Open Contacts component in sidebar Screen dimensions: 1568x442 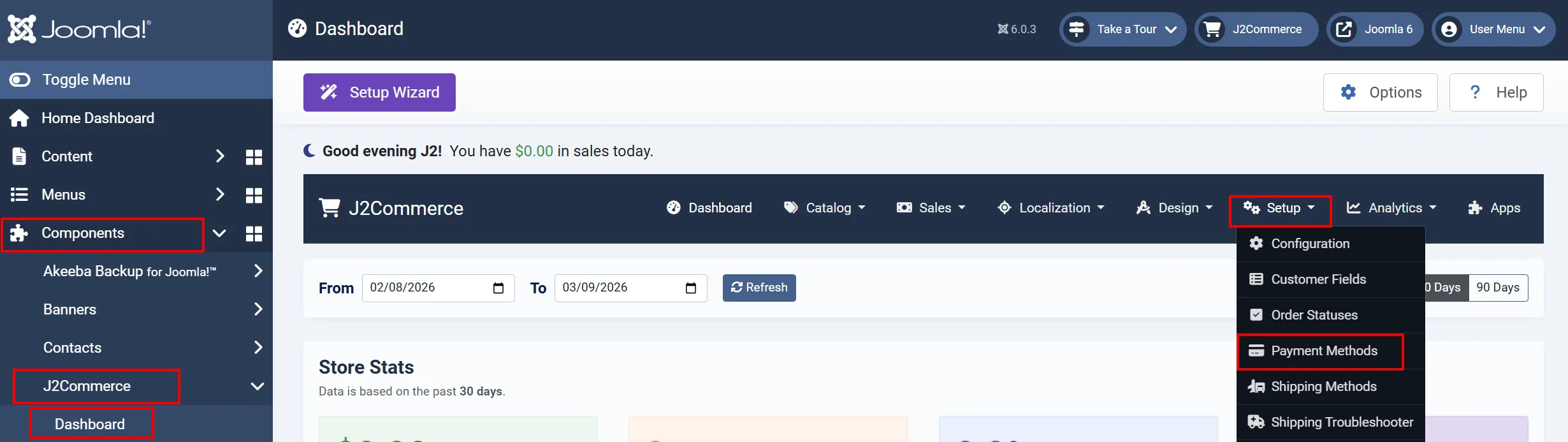pyautogui.click(x=72, y=348)
